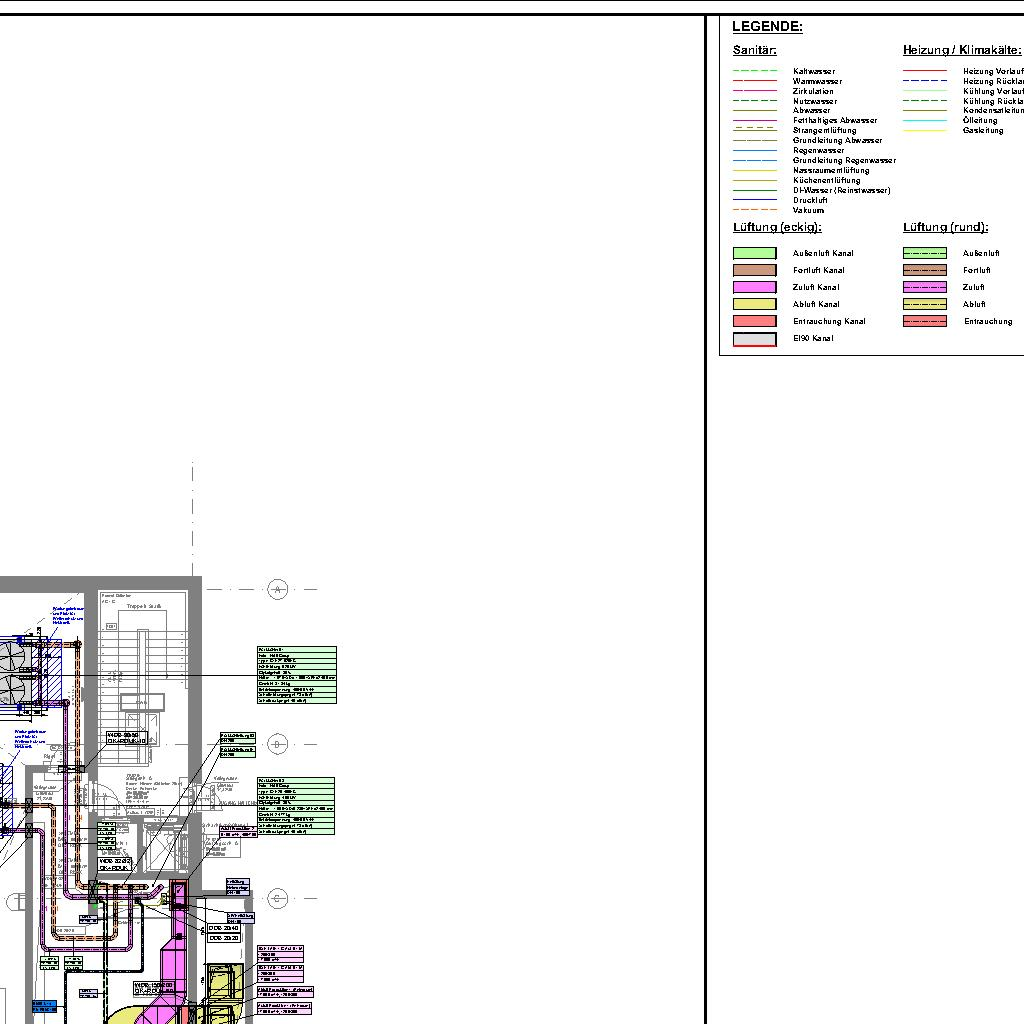Click the LEGENDE heading
This screenshot has height=1024, width=1024.
click(767, 27)
